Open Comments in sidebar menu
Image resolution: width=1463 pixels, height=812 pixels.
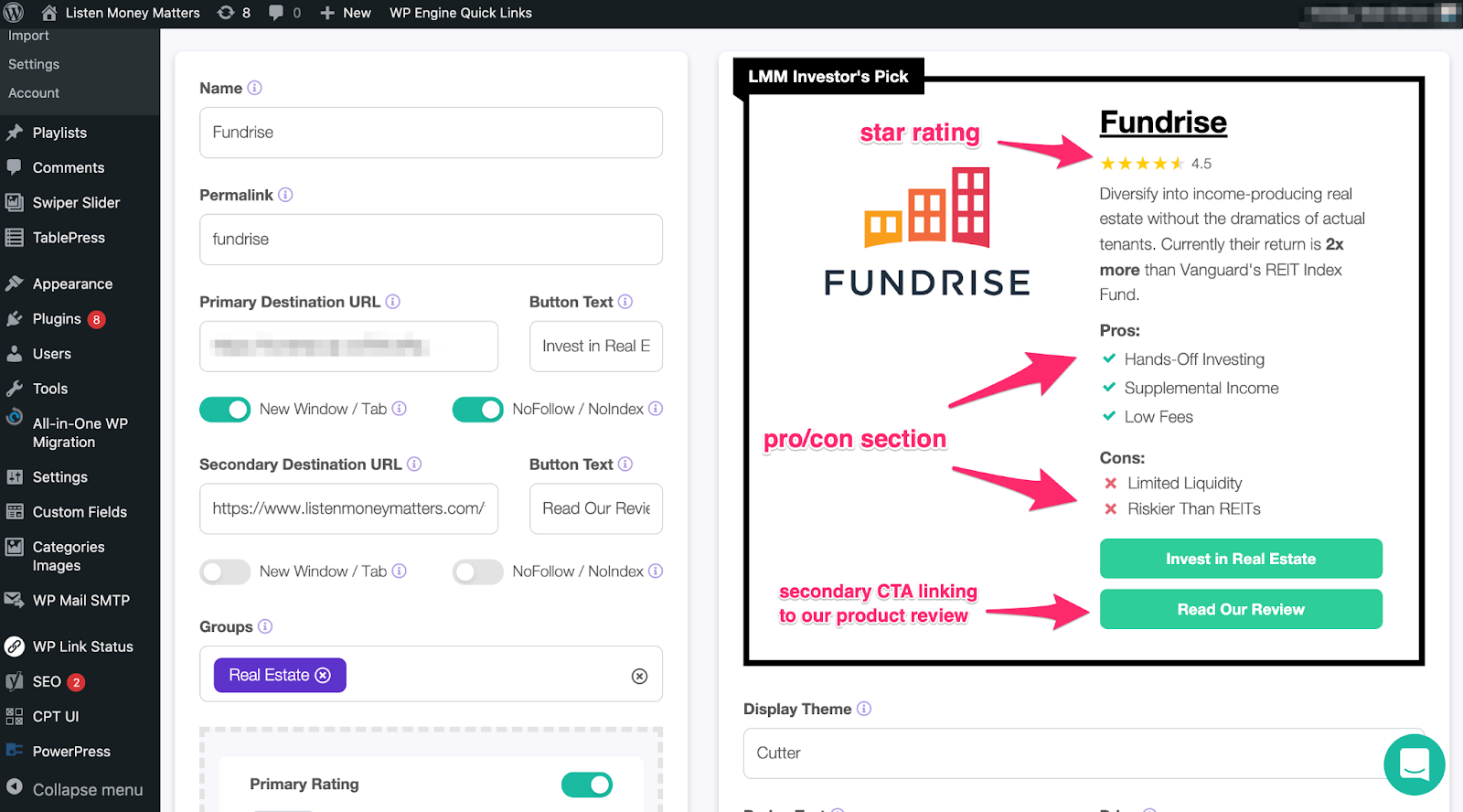(69, 167)
